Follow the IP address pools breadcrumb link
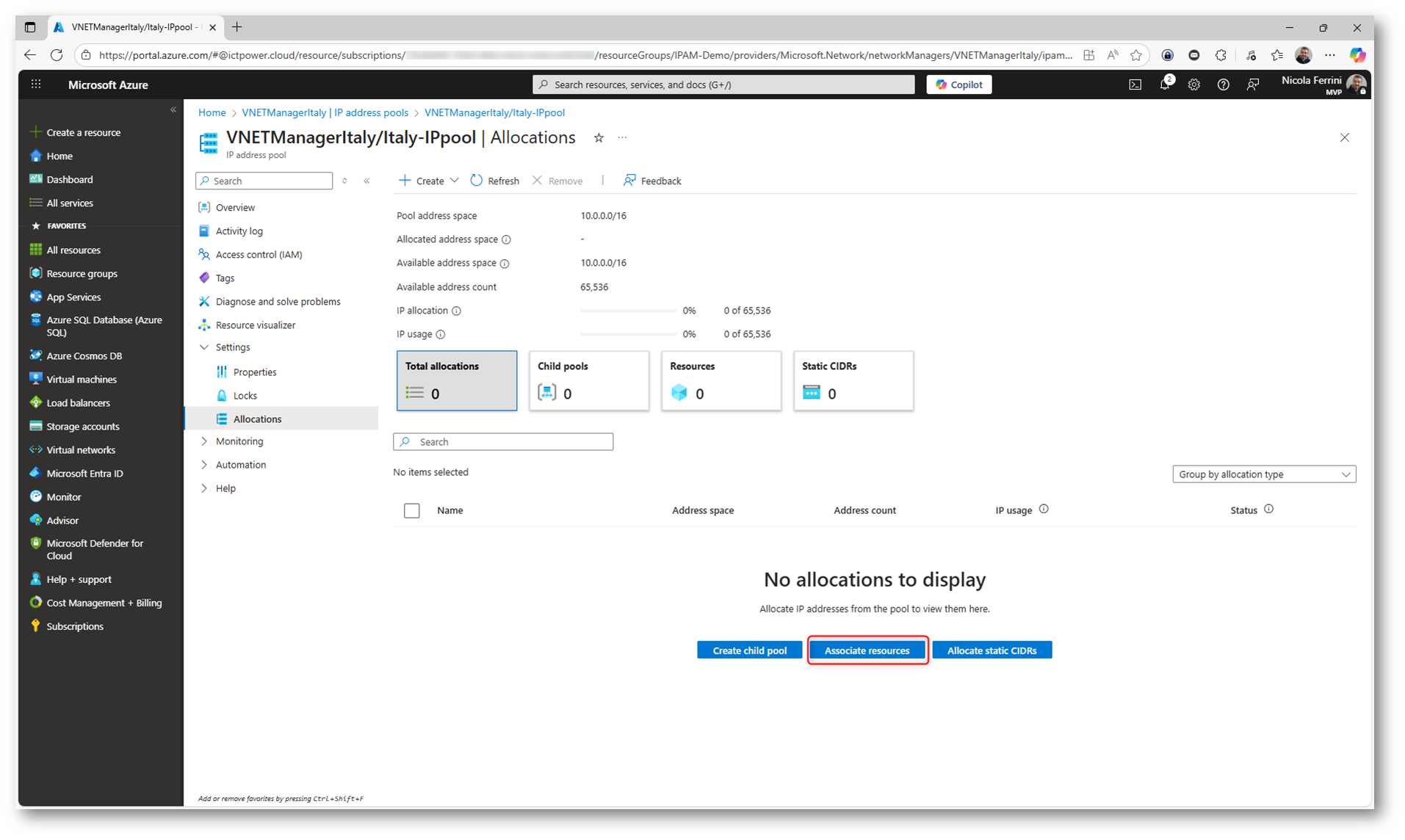Viewport: 1405px width, 840px height. 325,112
